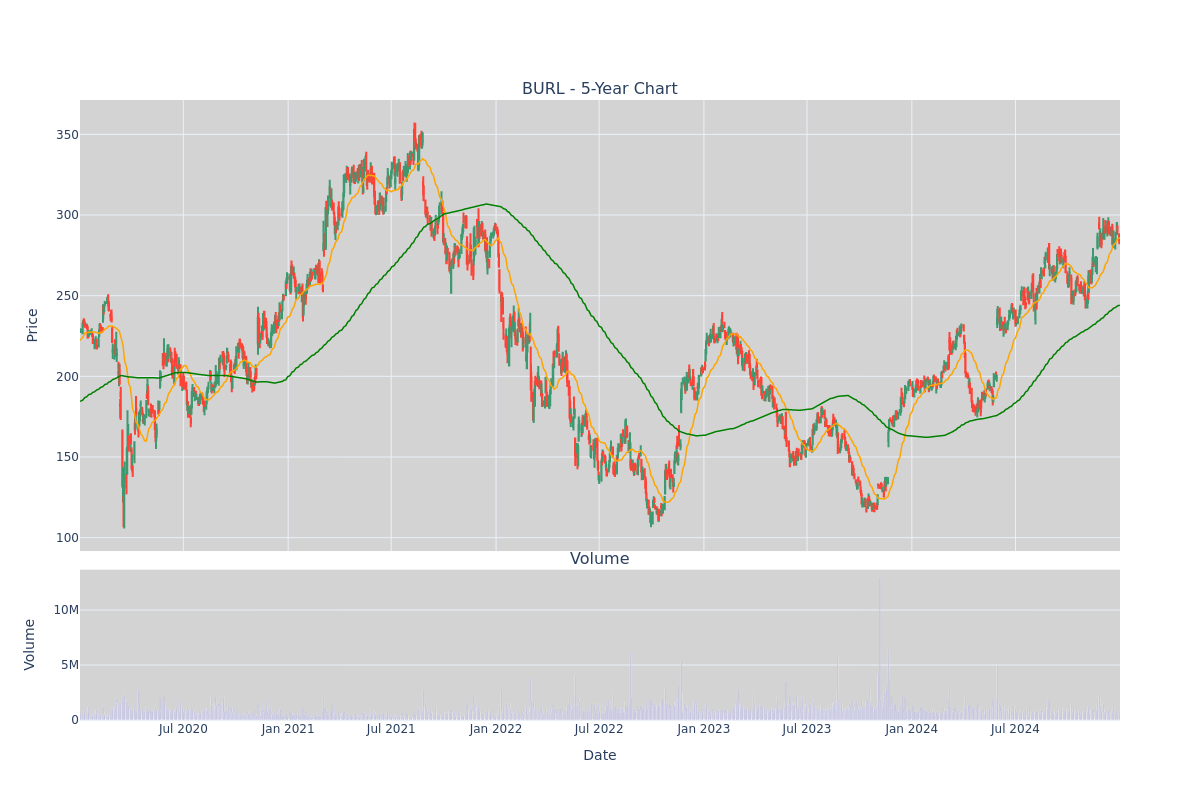Click the 'Date' x-axis label
The width and height of the screenshot is (1200, 800).
point(599,756)
